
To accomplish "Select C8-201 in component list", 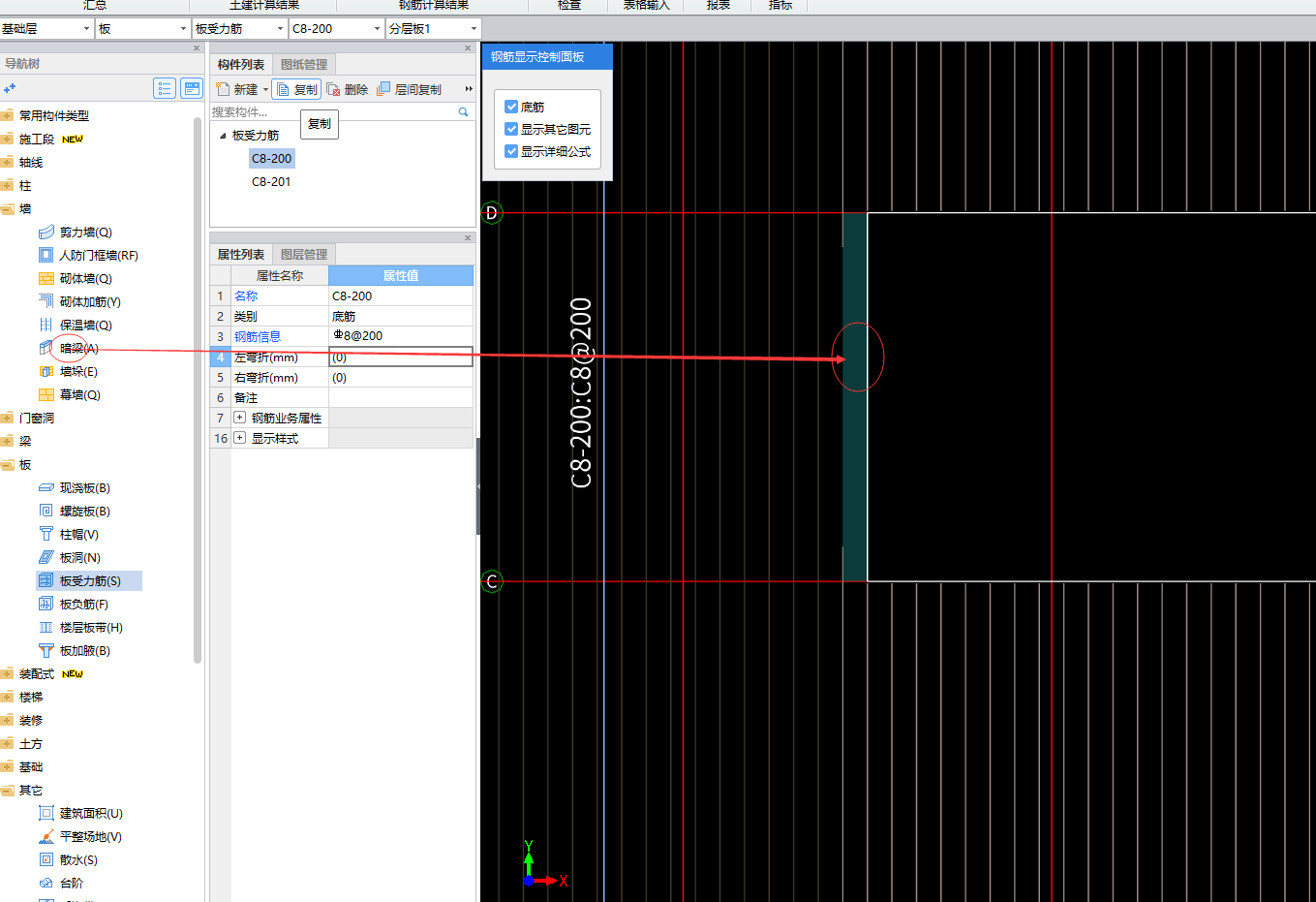I will 271,182.
